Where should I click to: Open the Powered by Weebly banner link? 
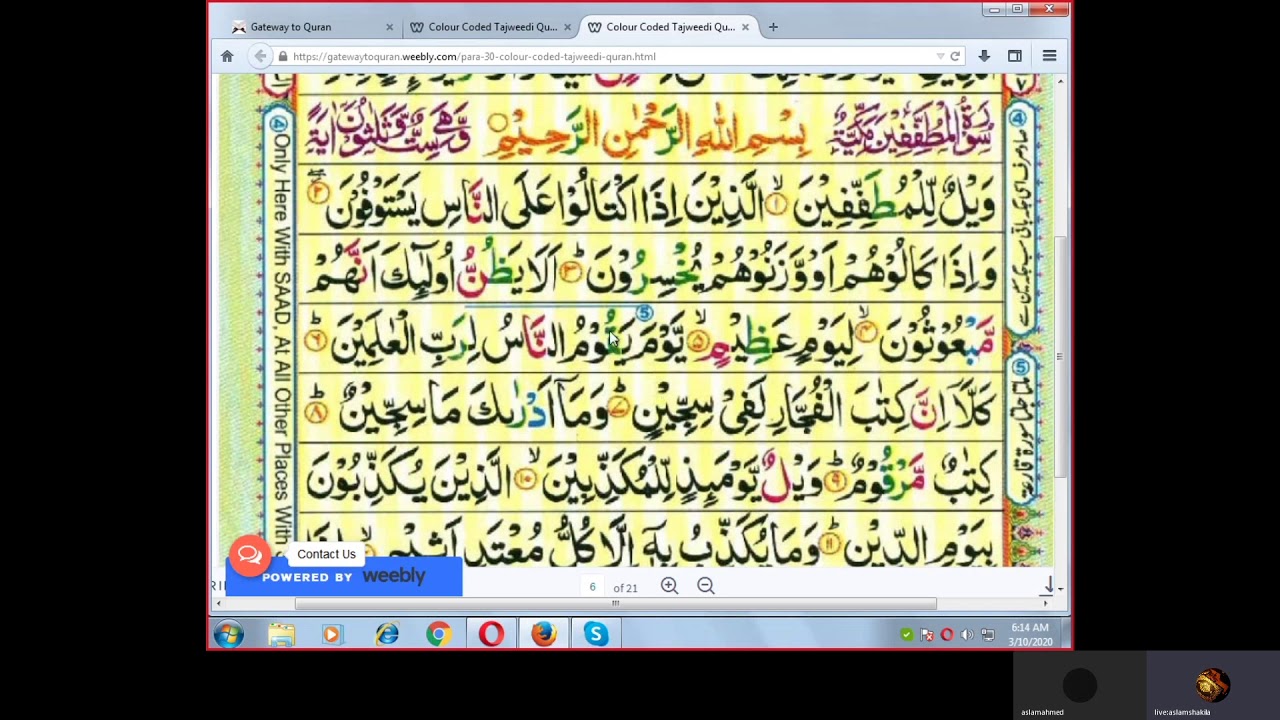[x=343, y=577]
